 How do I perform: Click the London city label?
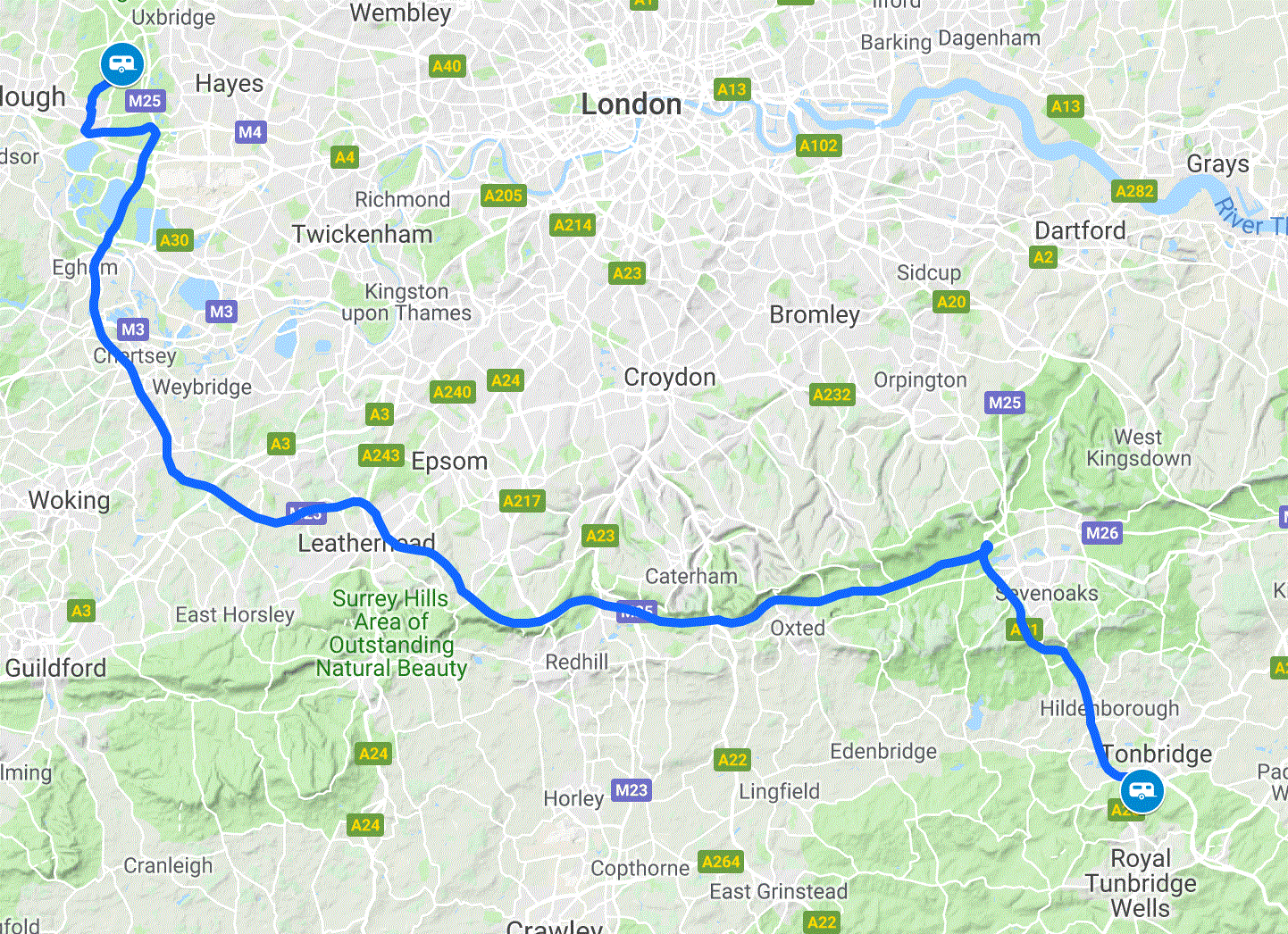tap(631, 104)
